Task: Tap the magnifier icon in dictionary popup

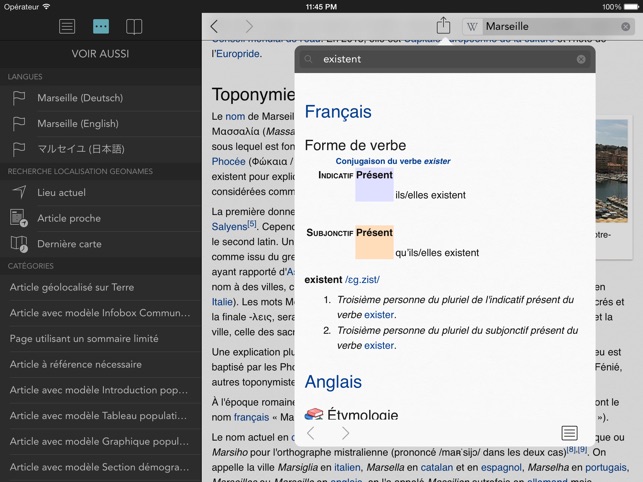Action: pos(308,59)
